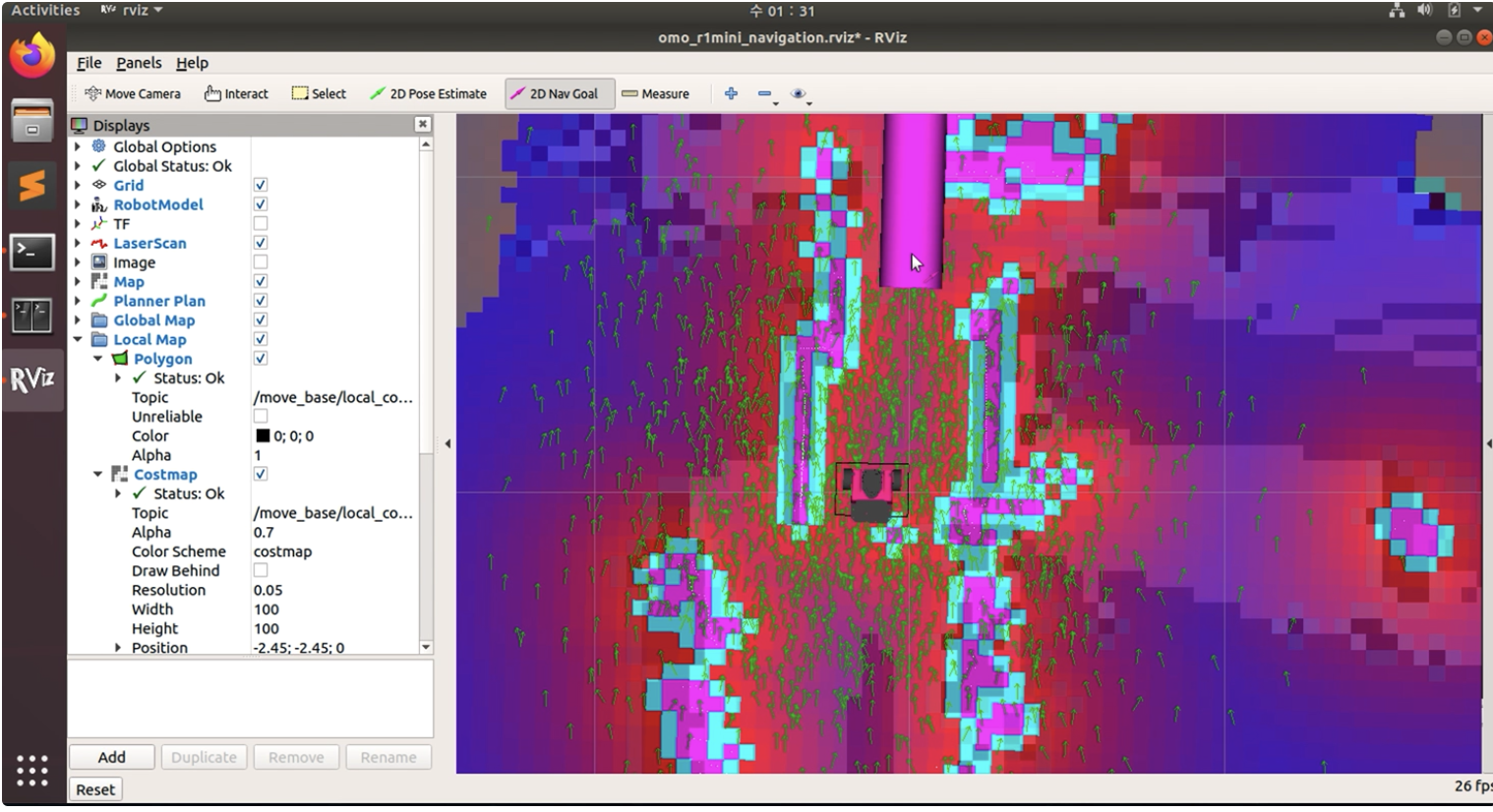Viewport: 1493px width, 812px height.
Task: Open the rviz app menu in top bar
Action: pos(132,10)
